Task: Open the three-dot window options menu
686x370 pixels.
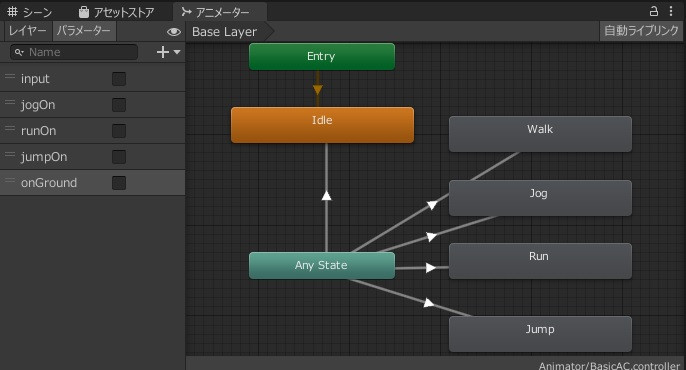Action: (671, 11)
